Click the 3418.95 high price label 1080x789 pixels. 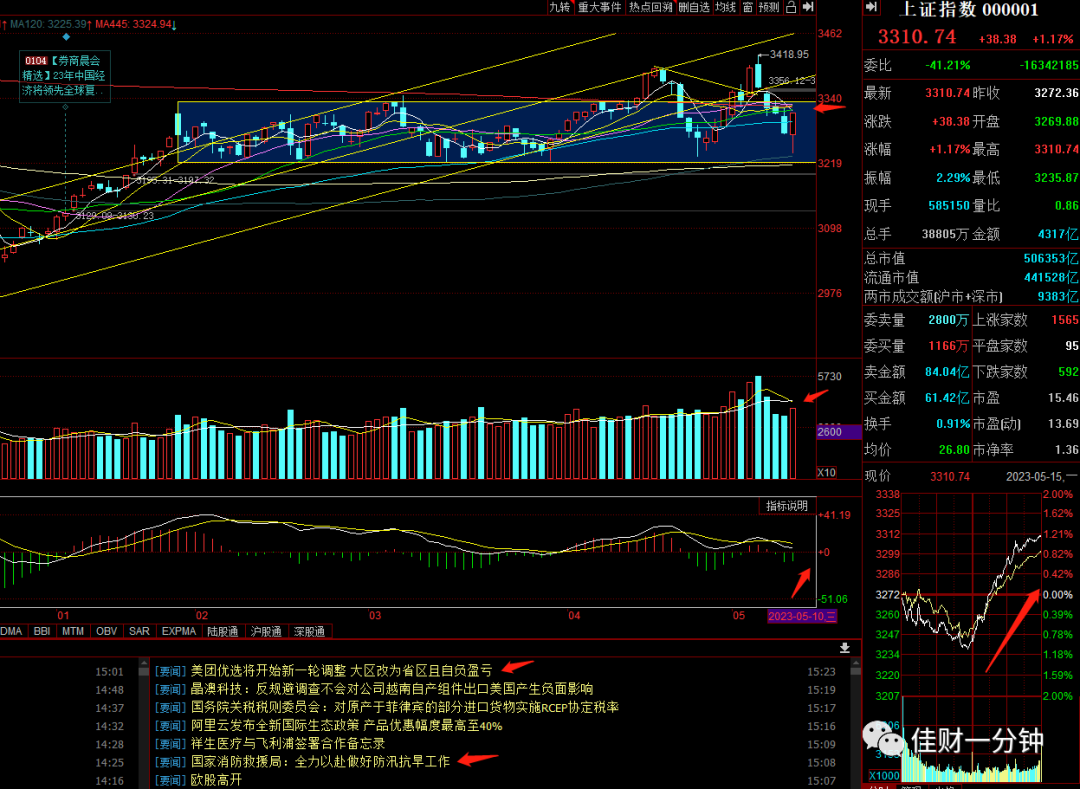click(789, 54)
